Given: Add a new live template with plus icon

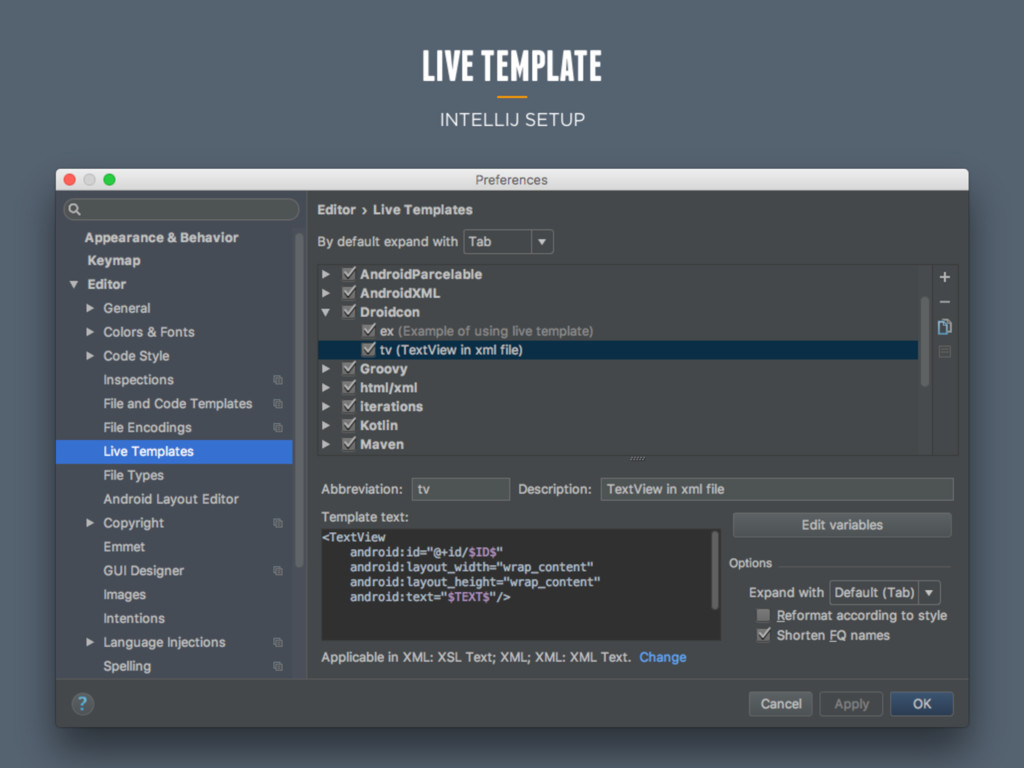Looking at the screenshot, I should coord(944,278).
